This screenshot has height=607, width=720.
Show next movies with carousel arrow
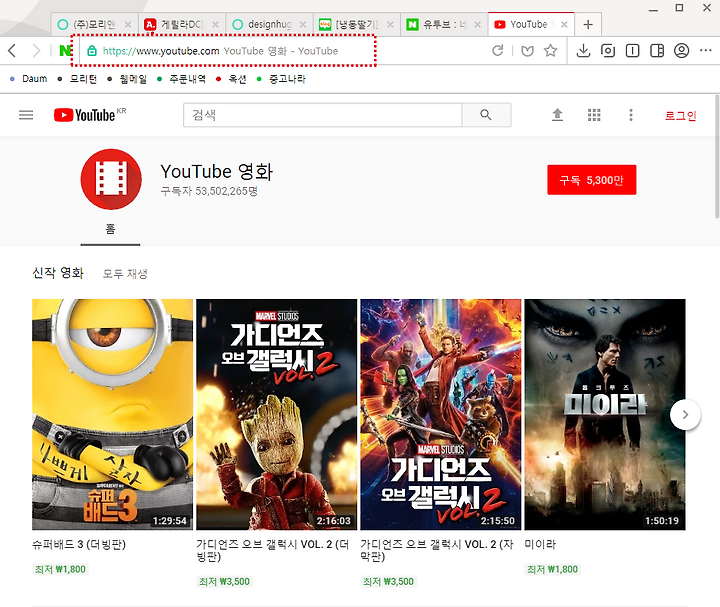(x=685, y=415)
